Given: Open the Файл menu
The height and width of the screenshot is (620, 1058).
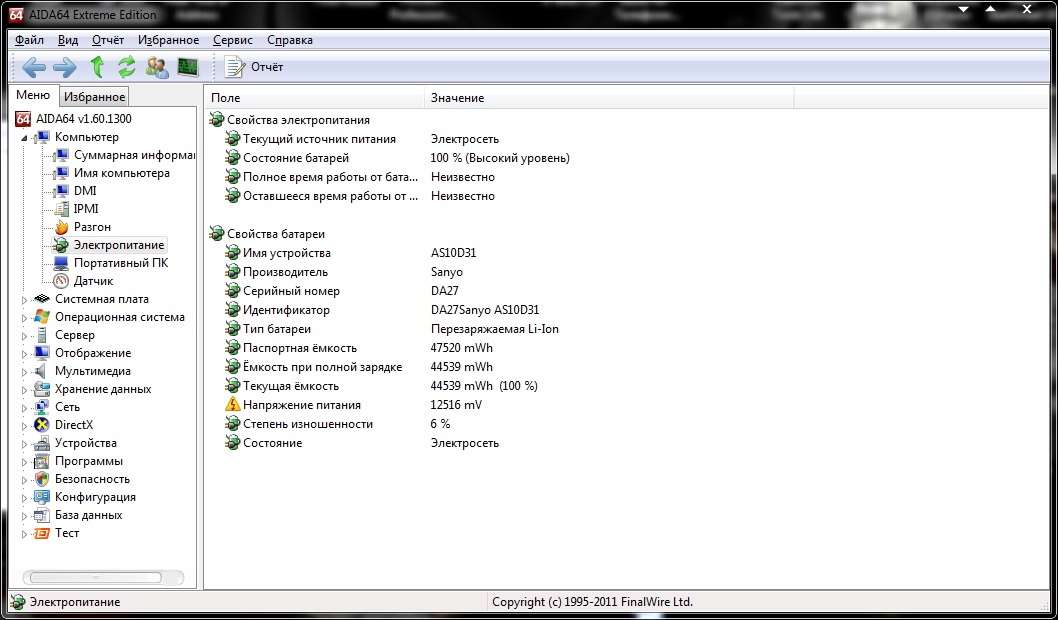Looking at the screenshot, I should pyautogui.click(x=29, y=40).
